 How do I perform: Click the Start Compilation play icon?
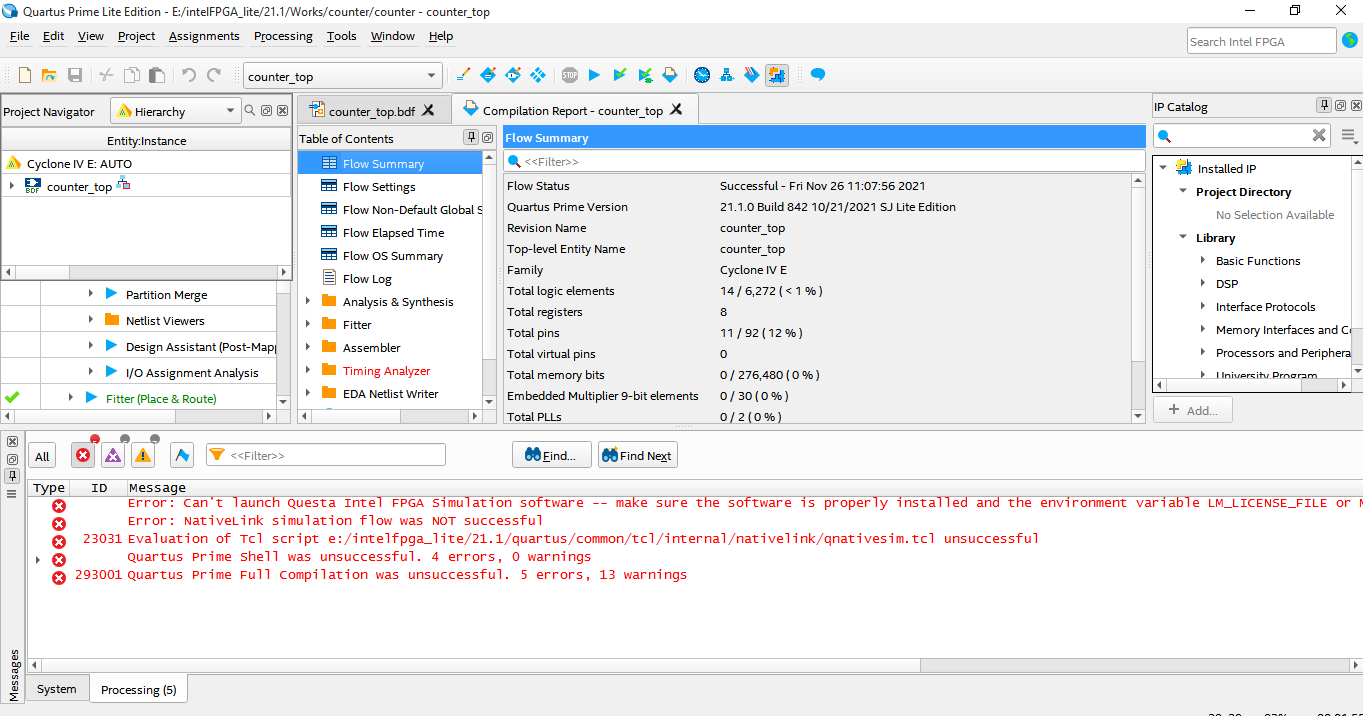[594, 75]
